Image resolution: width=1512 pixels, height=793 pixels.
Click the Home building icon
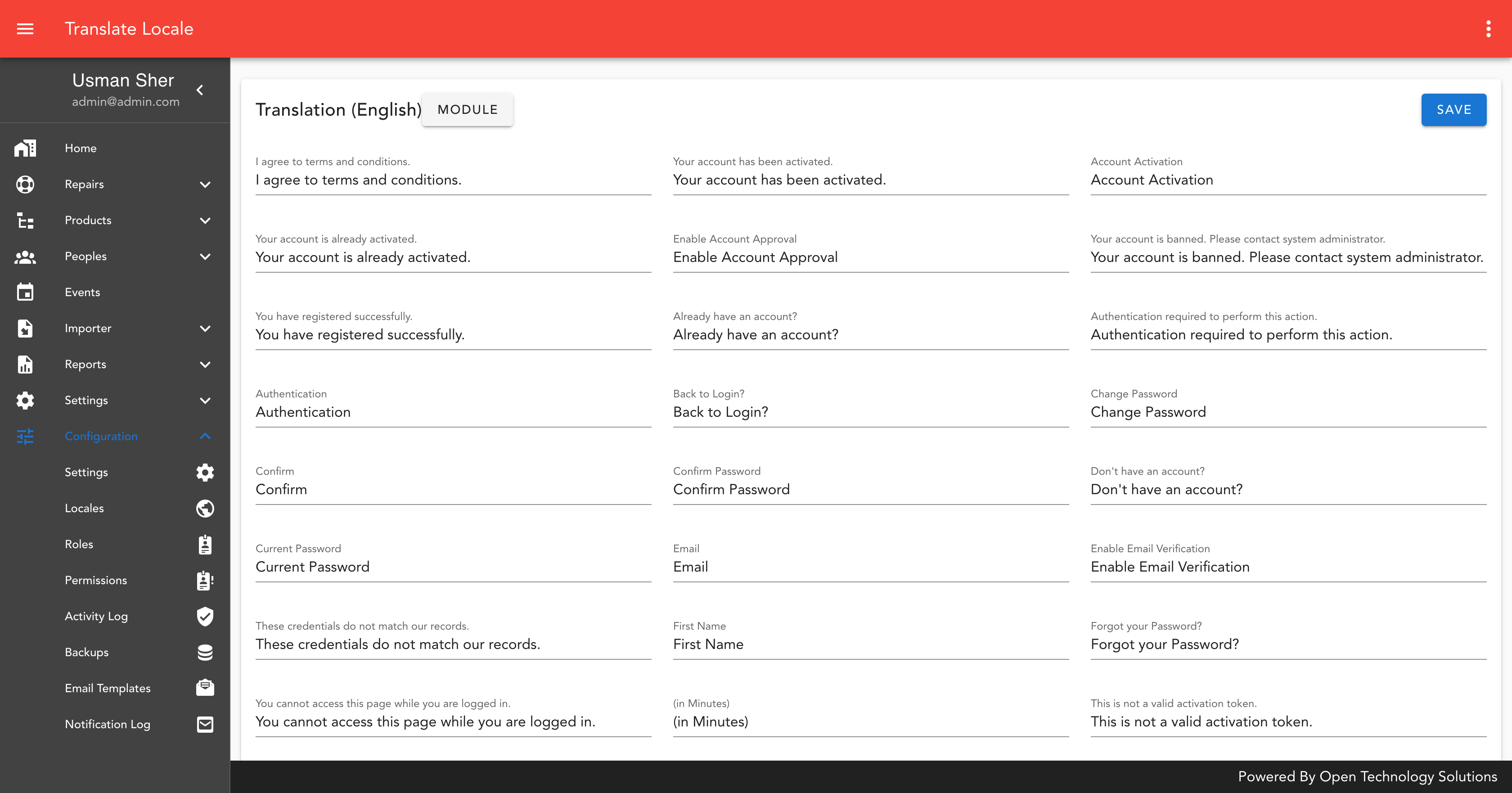pos(25,148)
